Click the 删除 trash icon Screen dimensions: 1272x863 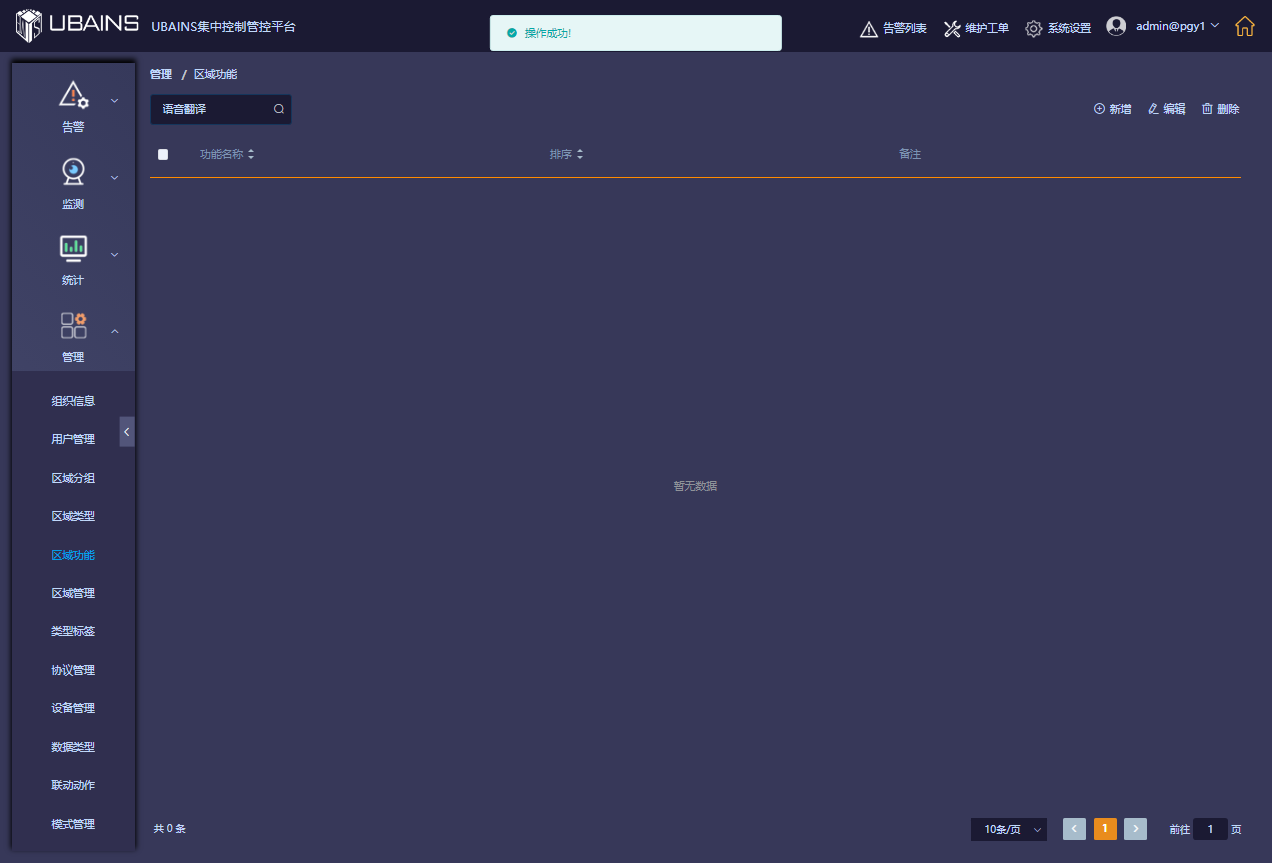point(1207,109)
